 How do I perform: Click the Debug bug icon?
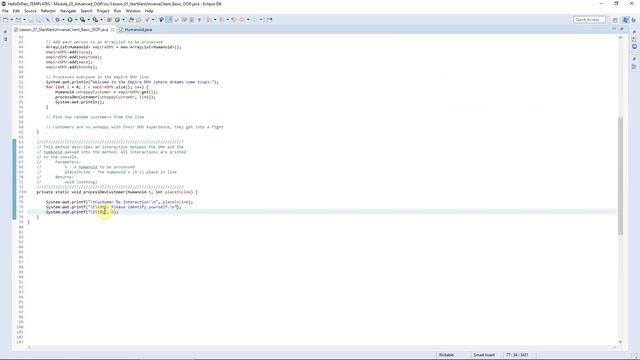57,20
